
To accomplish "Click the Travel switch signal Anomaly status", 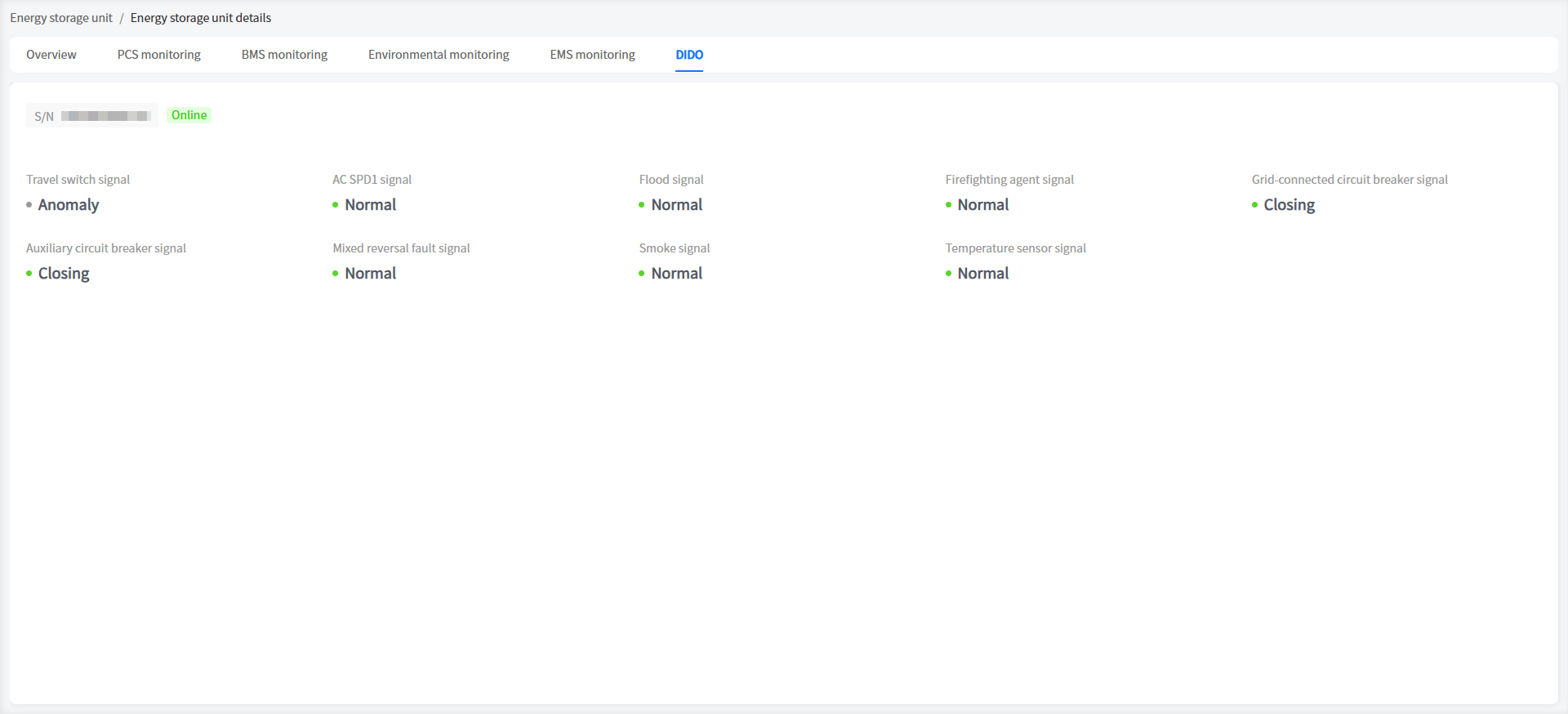I will (x=69, y=205).
